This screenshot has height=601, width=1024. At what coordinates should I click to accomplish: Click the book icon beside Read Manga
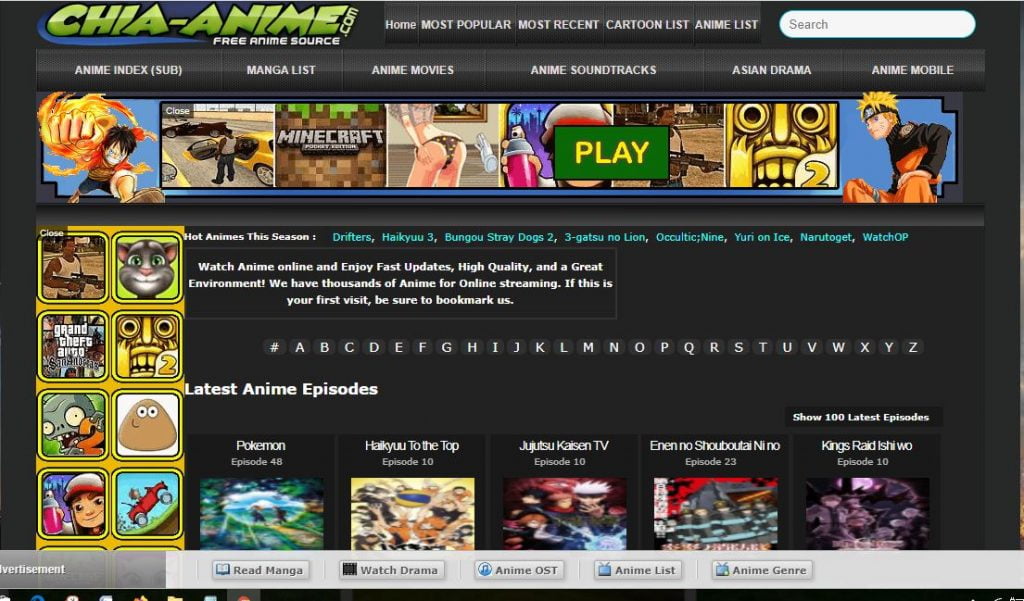pos(223,570)
